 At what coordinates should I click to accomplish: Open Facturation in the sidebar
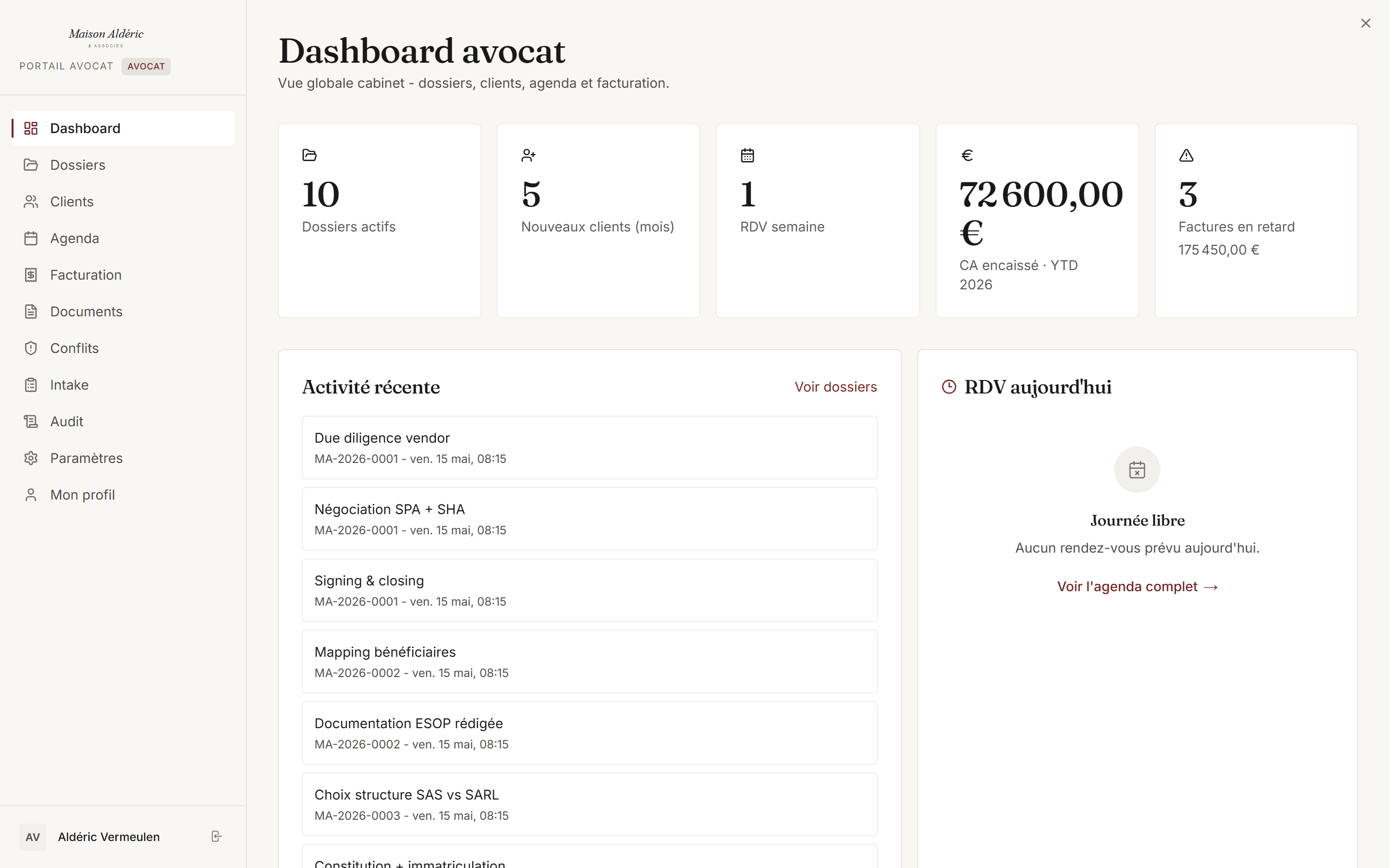[123, 275]
